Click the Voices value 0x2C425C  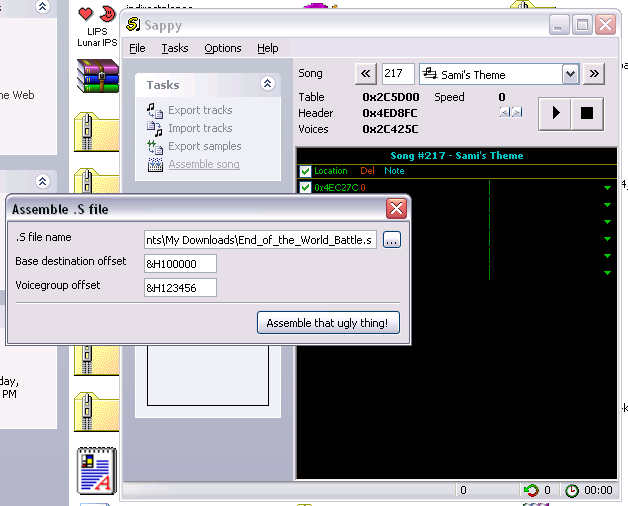click(390, 129)
